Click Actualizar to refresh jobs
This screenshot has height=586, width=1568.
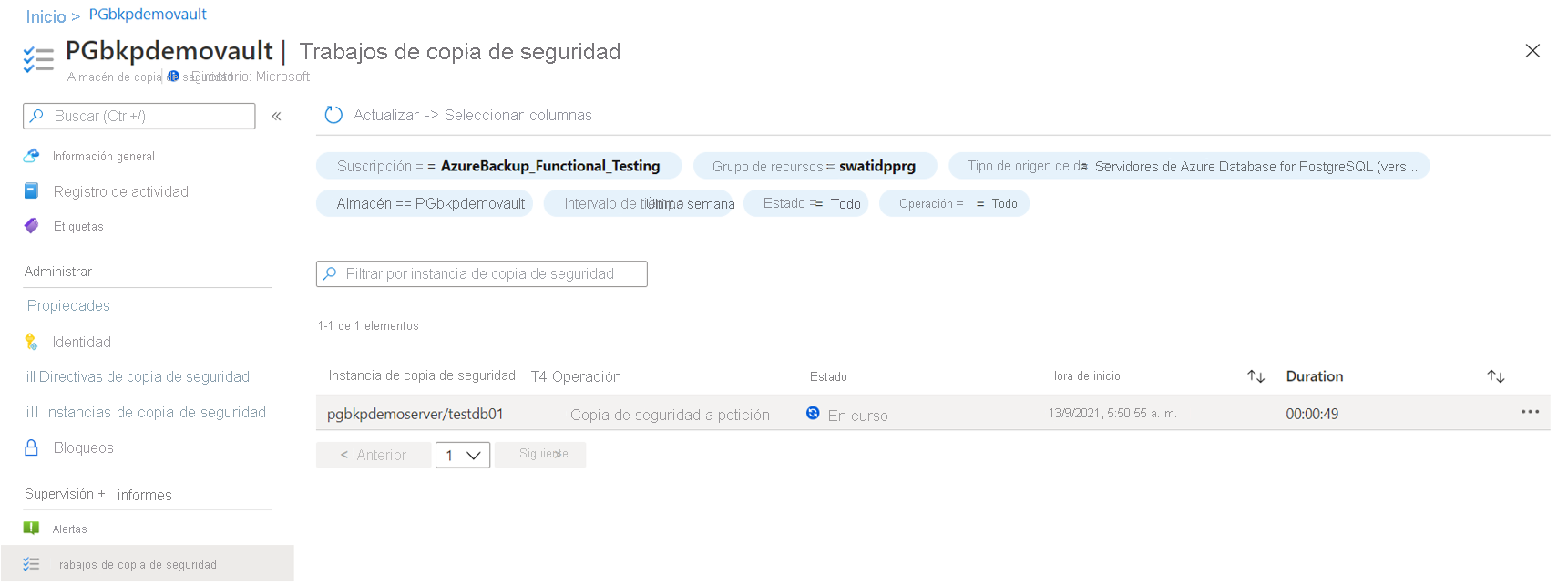click(x=385, y=115)
